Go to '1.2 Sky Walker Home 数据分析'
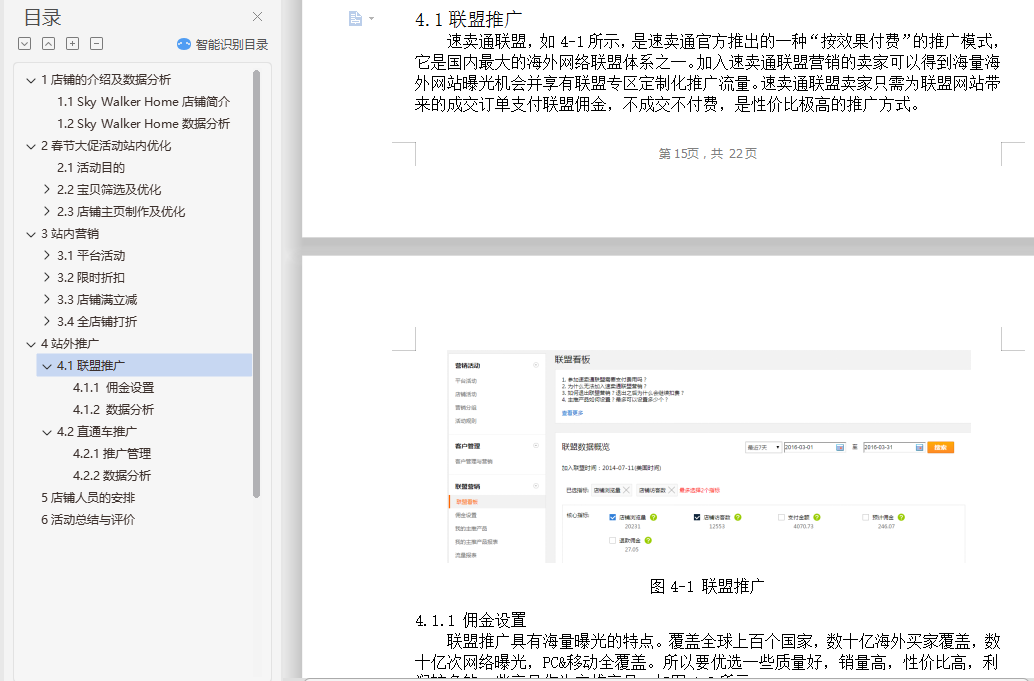Viewport: 1034px width, 681px height. tap(143, 123)
